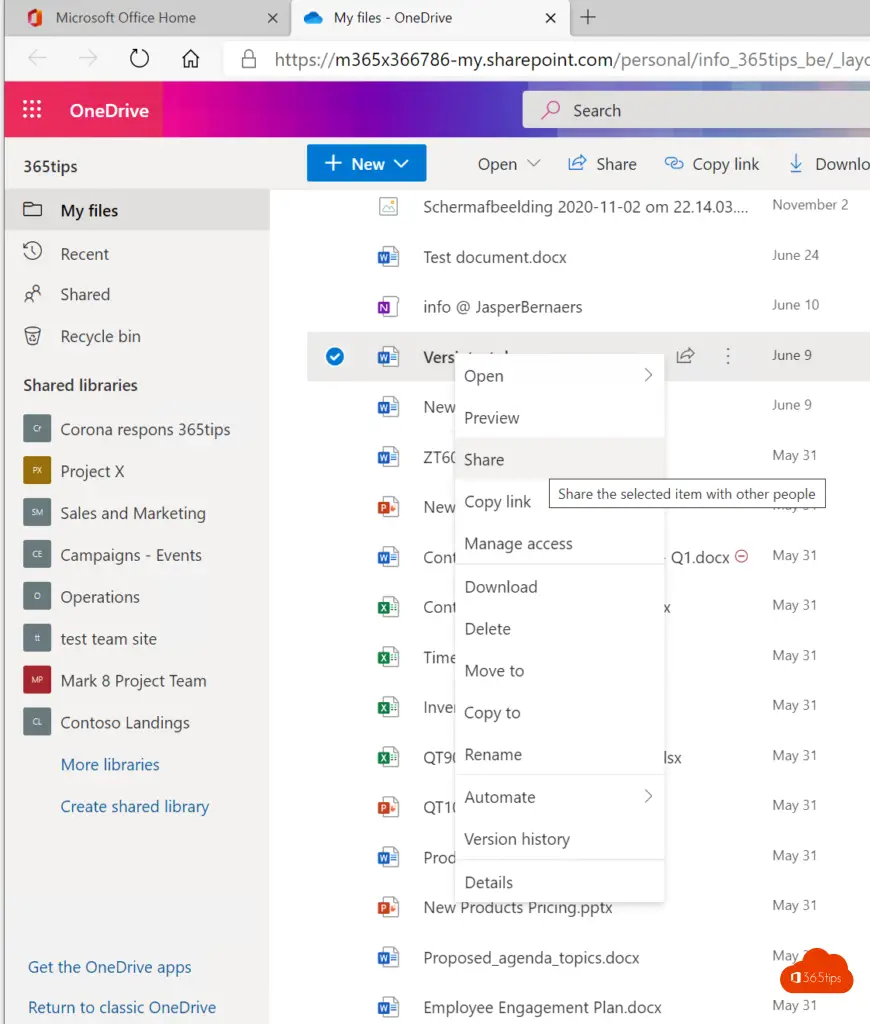Image resolution: width=870 pixels, height=1024 pixels.
Task: Click the Mark 8 Project Team library icon
Action: (37, 680)
